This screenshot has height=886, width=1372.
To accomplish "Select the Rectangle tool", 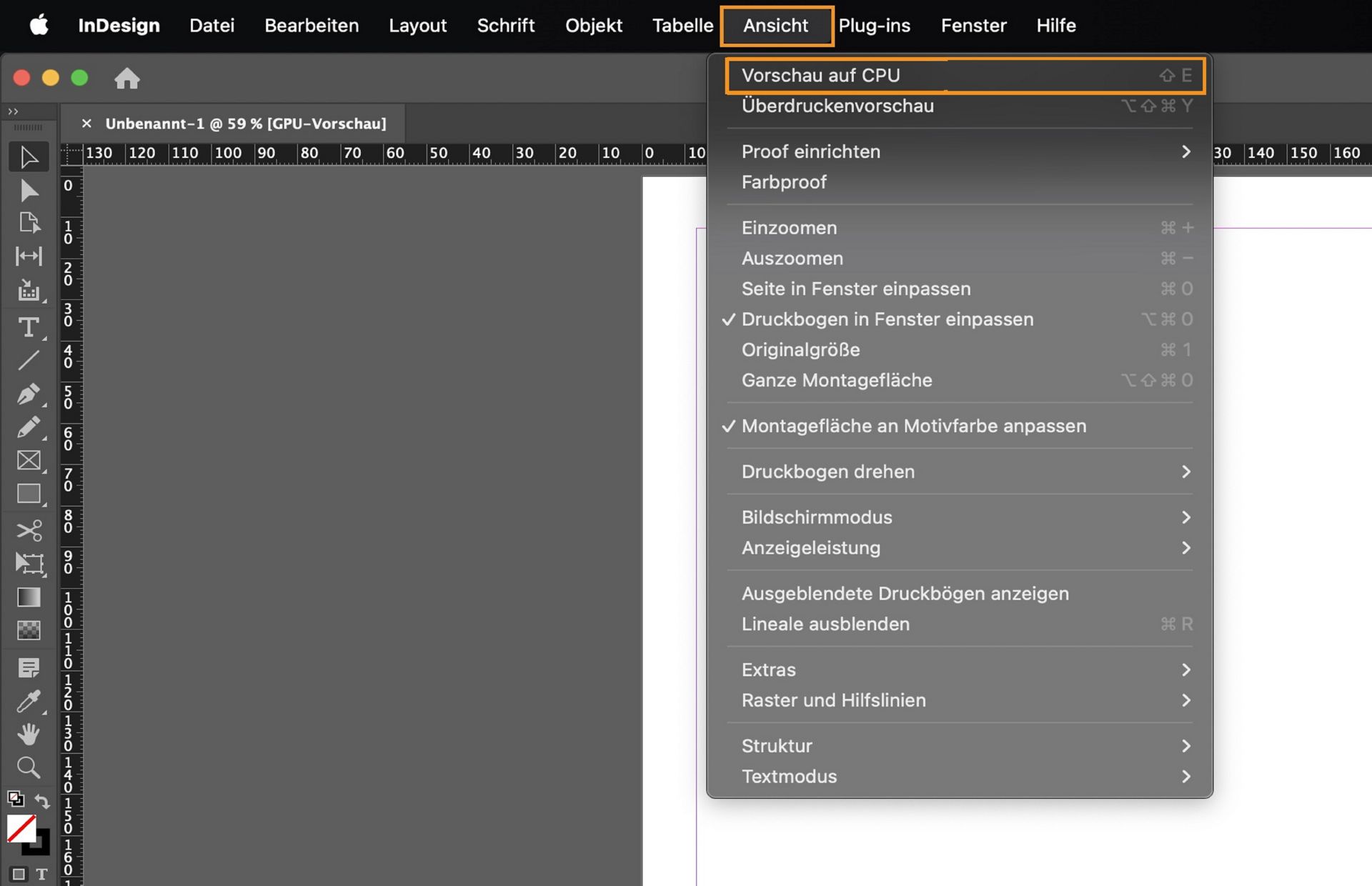I will [x=29, y=494].
